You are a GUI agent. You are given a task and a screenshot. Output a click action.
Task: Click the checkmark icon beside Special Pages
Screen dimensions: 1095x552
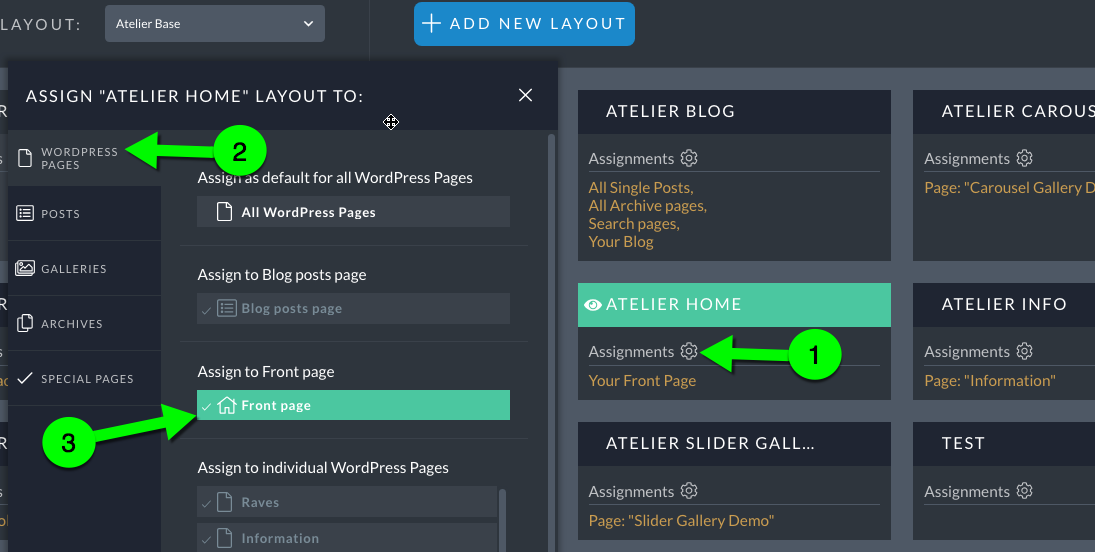pyautogui.click(x=25, y=378)
